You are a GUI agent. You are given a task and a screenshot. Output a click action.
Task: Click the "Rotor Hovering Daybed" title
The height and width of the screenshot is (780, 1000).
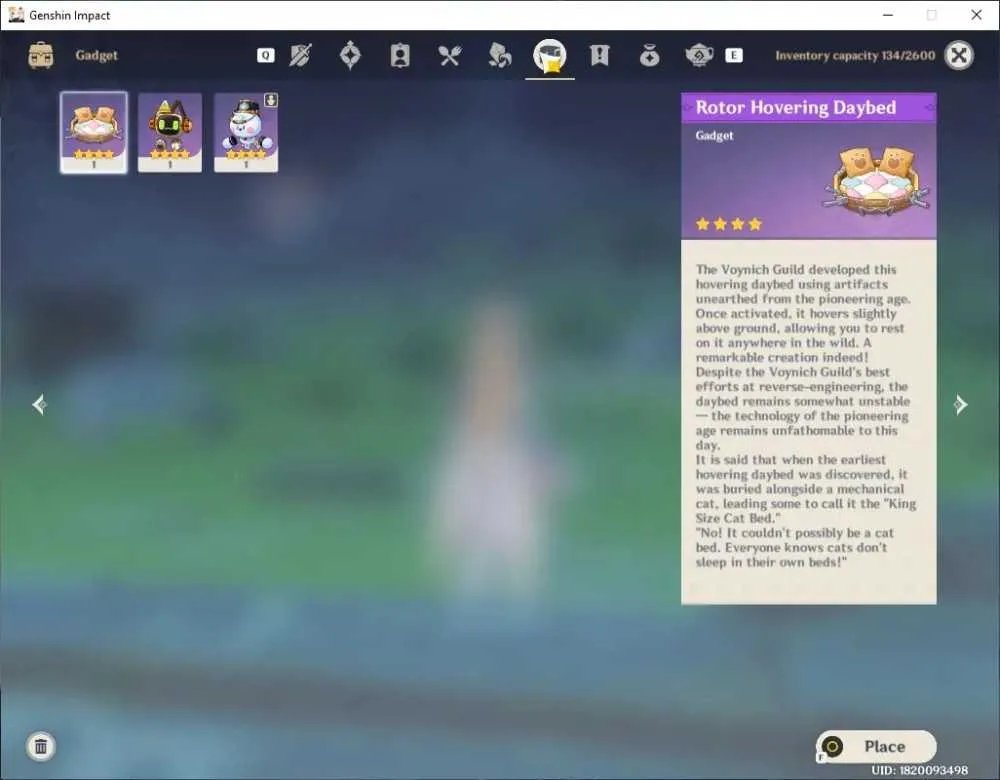click(x=795, y=107)
